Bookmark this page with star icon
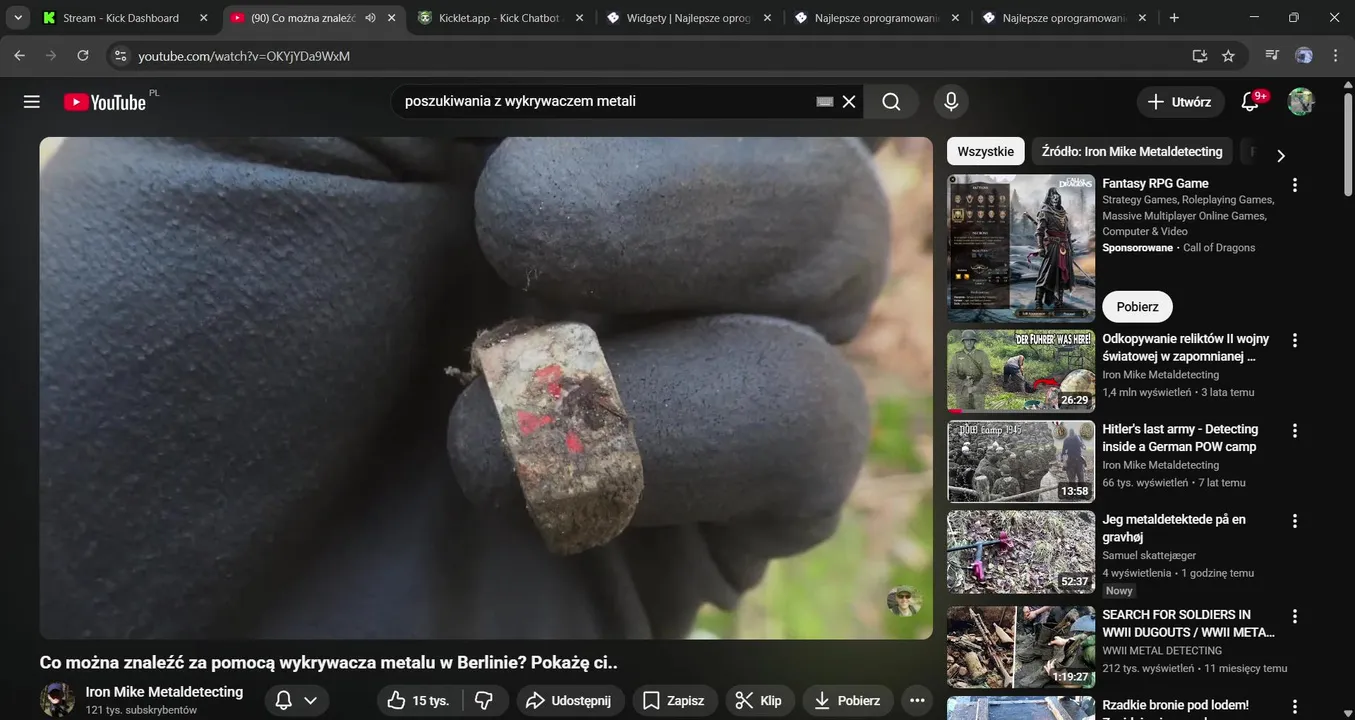 (1228, 56)
